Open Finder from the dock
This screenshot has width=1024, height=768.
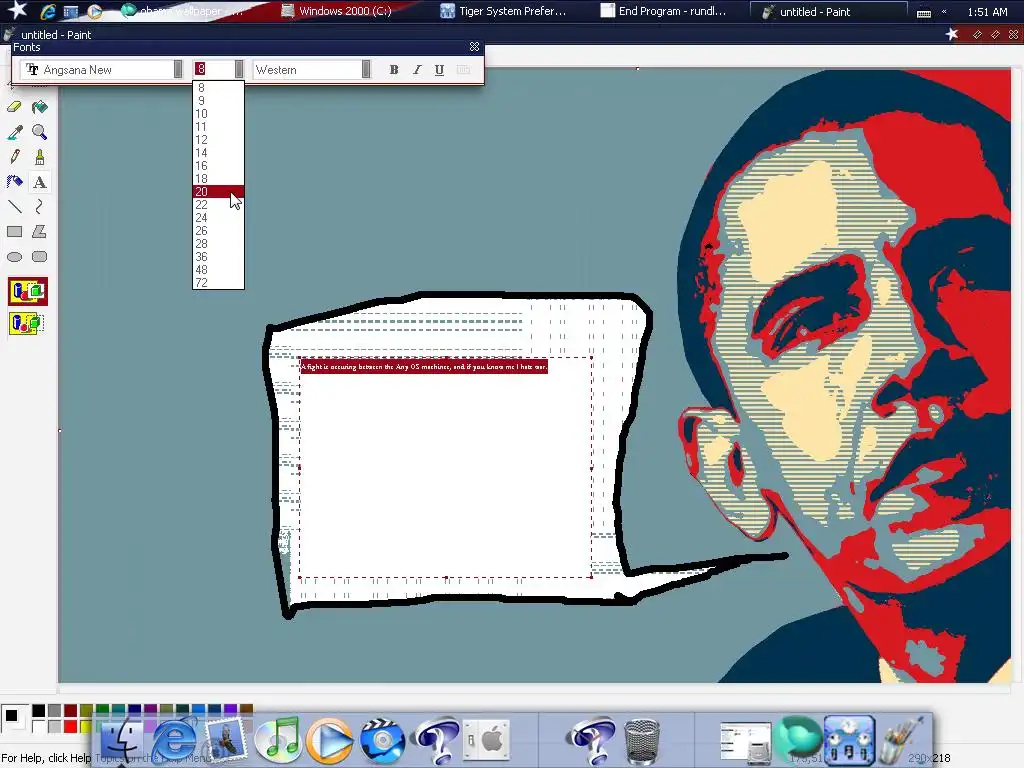click(x=121, y=741)
